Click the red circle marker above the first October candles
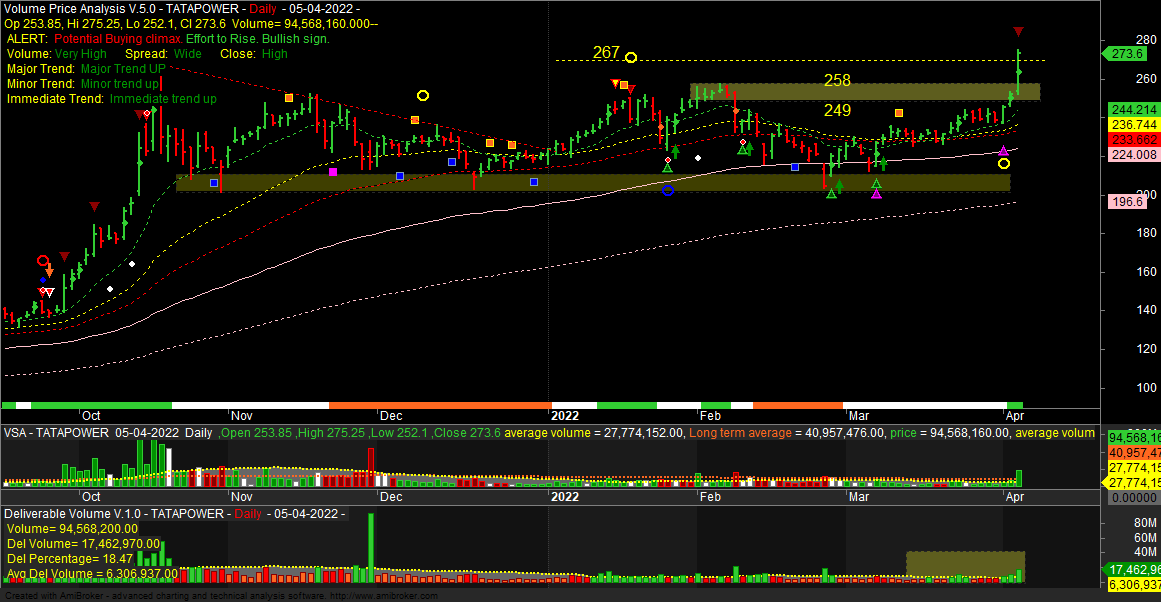 click(43, 261)
